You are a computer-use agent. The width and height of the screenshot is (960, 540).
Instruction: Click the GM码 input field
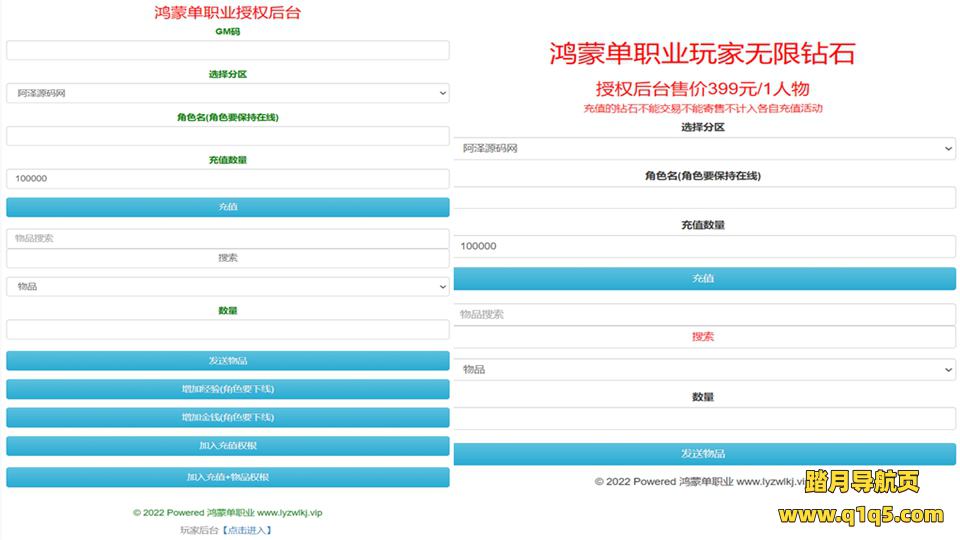coord(227,50)
